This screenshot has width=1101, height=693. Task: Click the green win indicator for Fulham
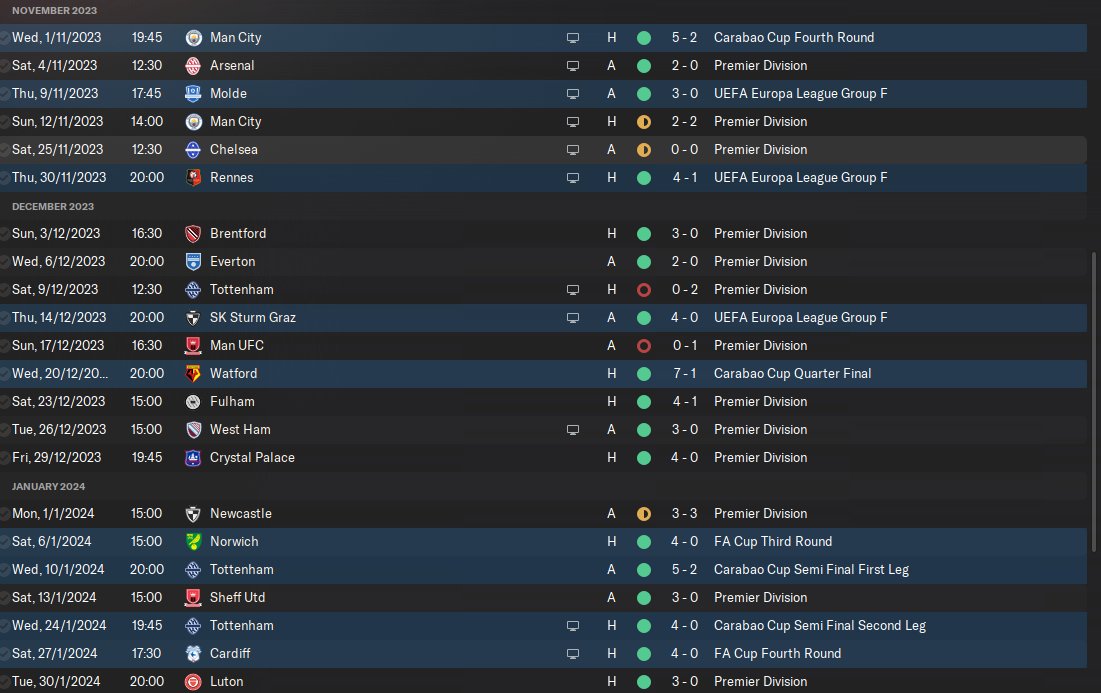[x=644, y=401]
